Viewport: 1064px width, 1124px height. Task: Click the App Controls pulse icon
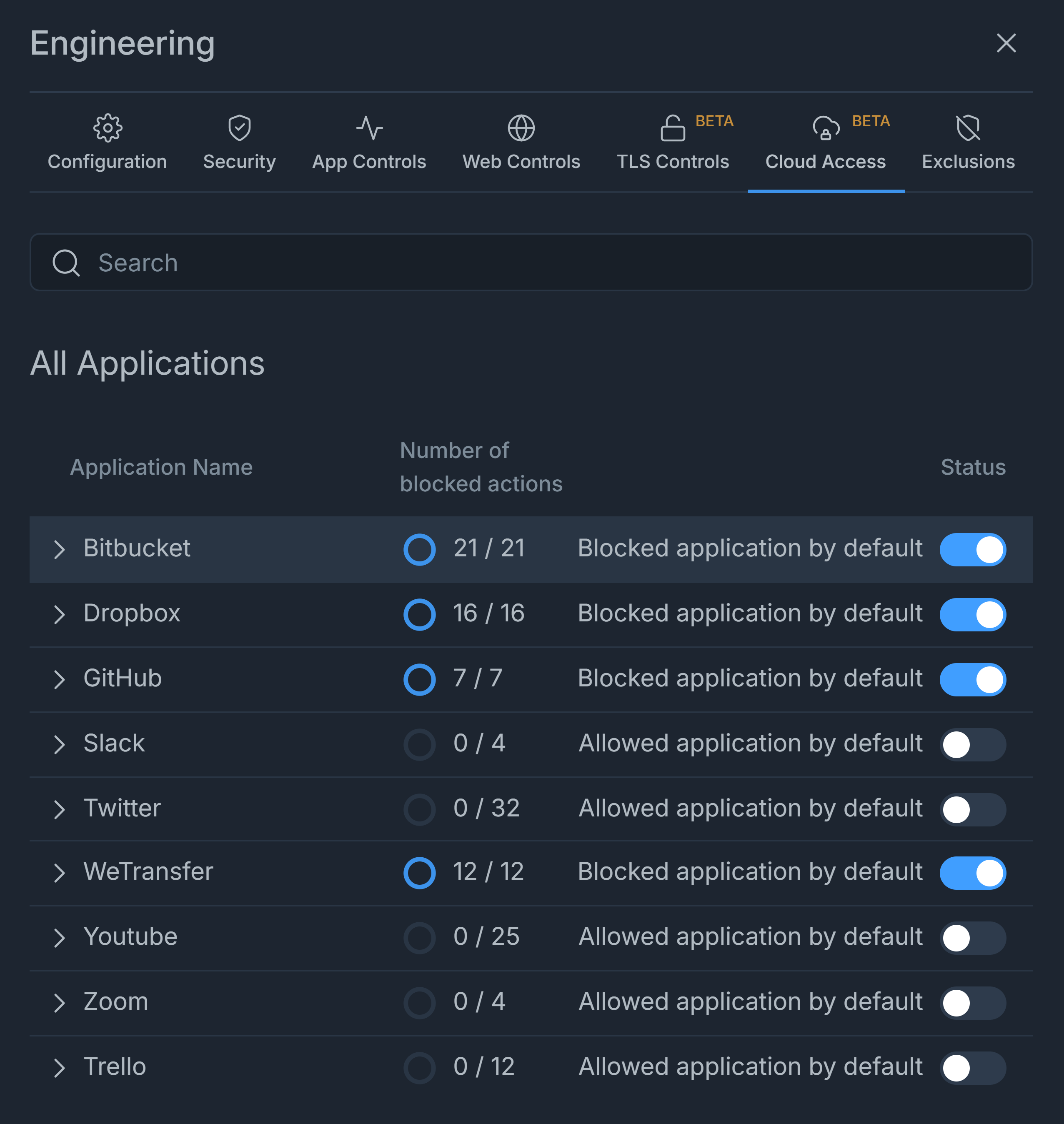(369, 128)
